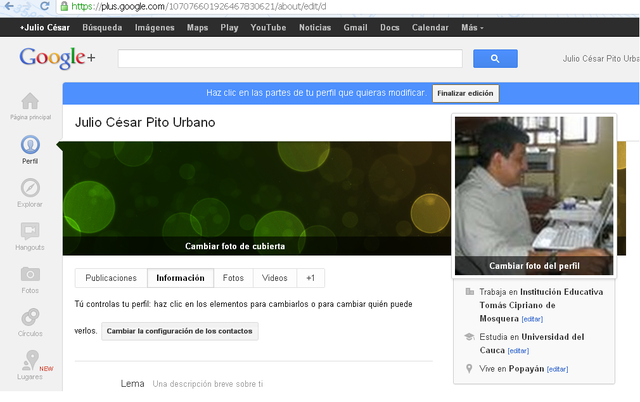Switch to the +1 tab
The width and height of the screenshot is (640, 402).
pos(311,278)
